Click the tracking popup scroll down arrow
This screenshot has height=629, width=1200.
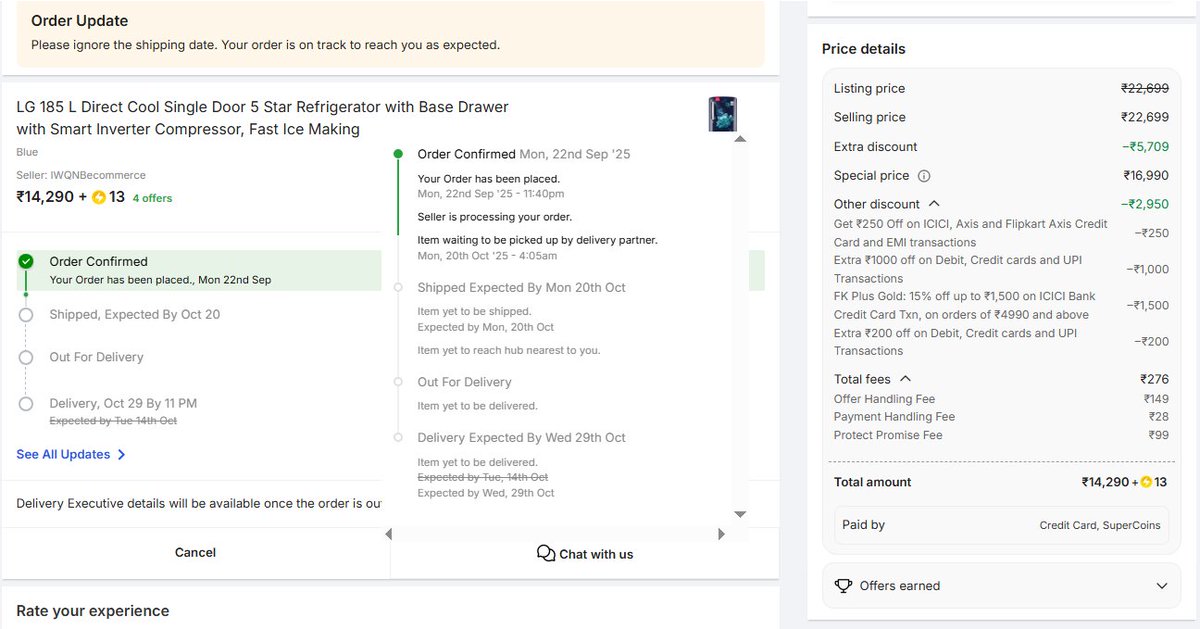pos(740,514)
